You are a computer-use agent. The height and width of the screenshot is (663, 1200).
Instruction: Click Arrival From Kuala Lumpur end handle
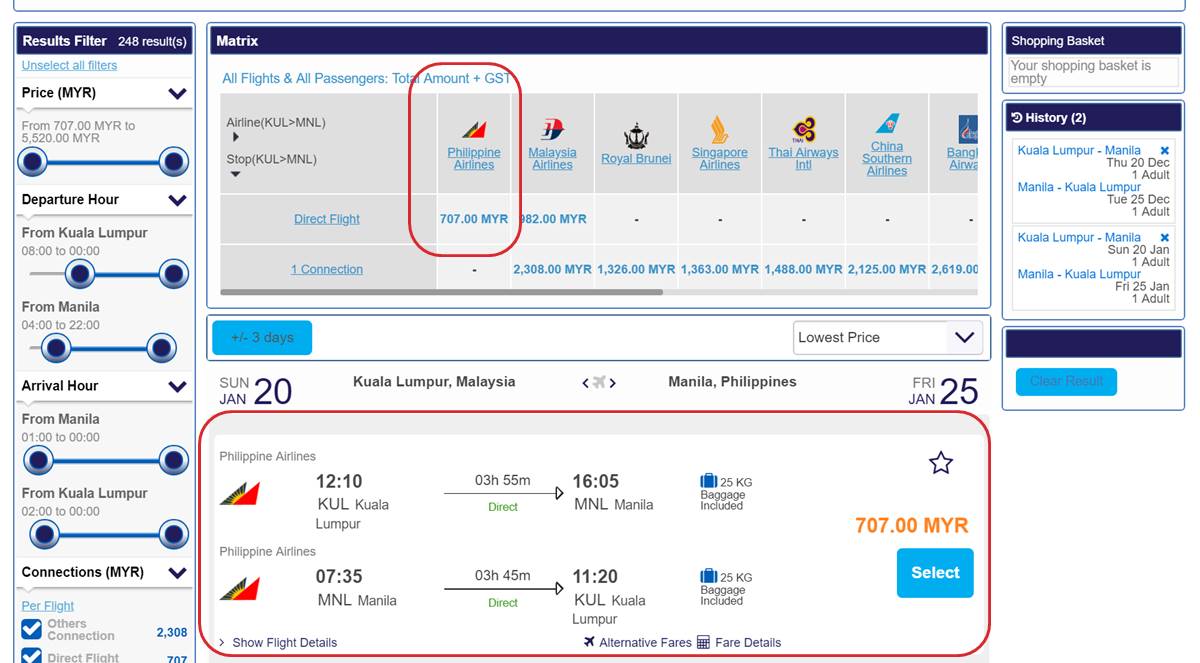174,535
